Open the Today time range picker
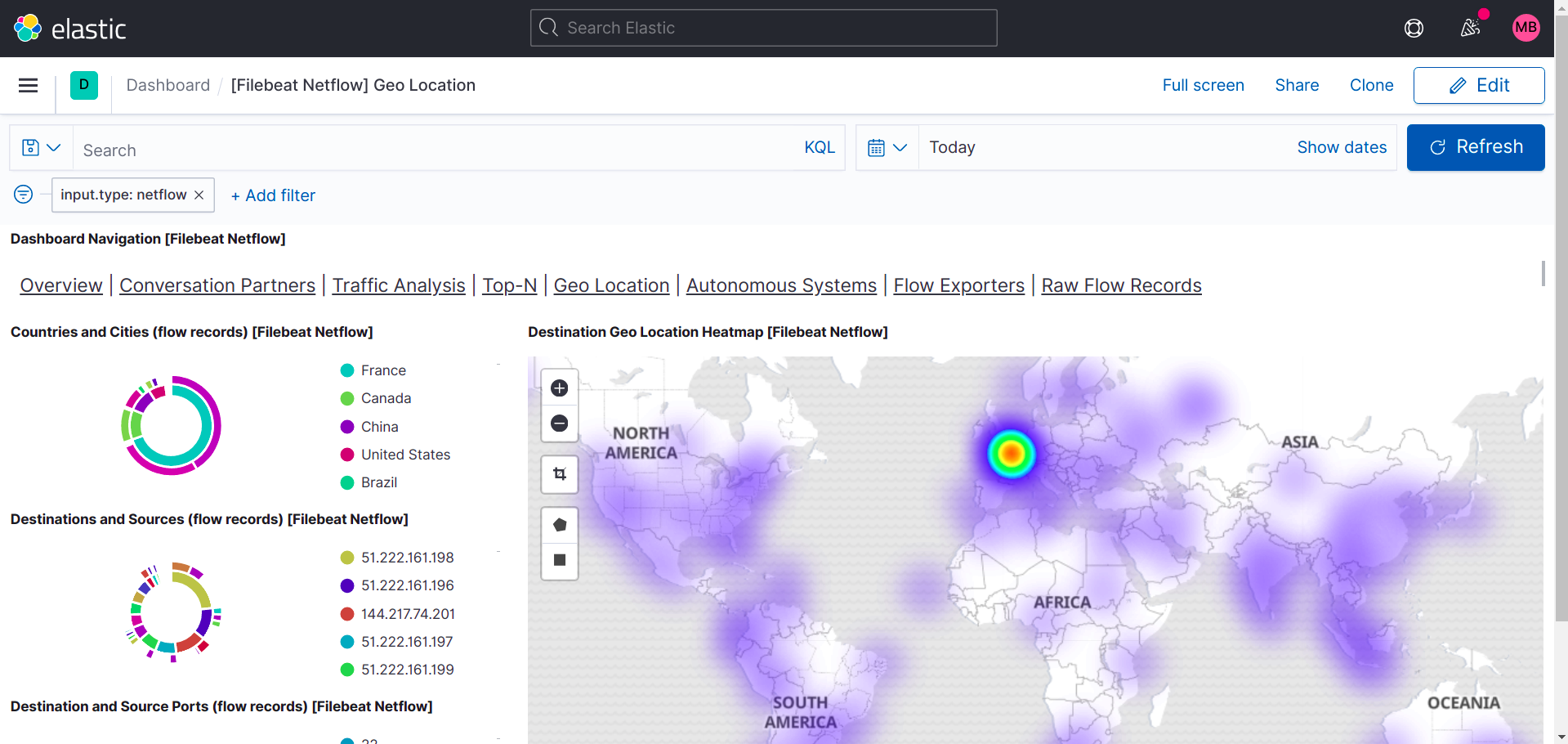 coord(952,147)
